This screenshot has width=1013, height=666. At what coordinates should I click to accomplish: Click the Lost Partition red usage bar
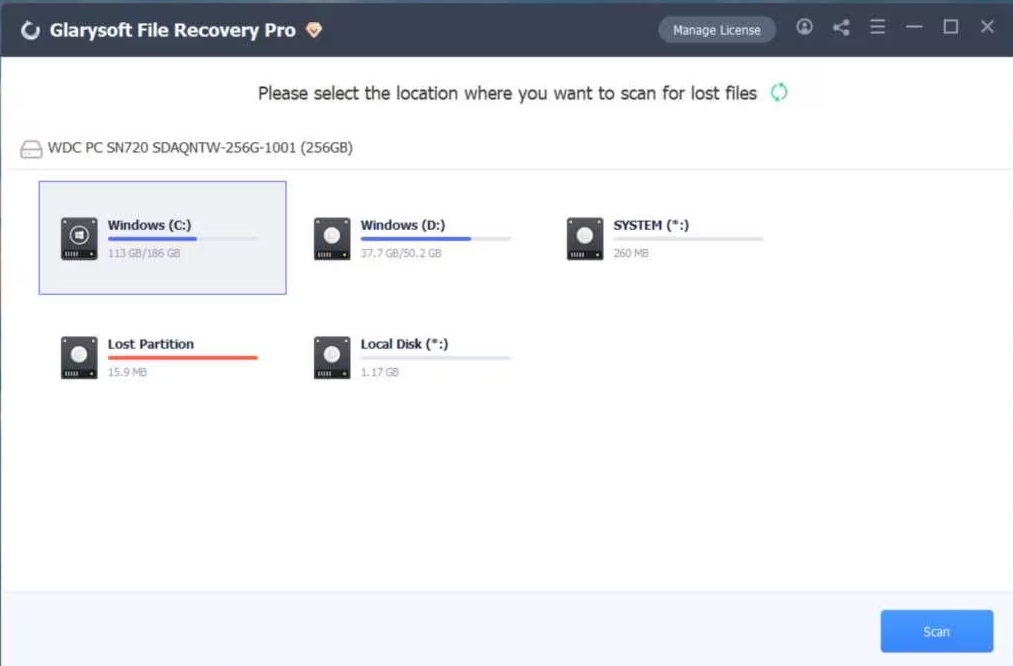pyautogui.click(x=182, y=358)
